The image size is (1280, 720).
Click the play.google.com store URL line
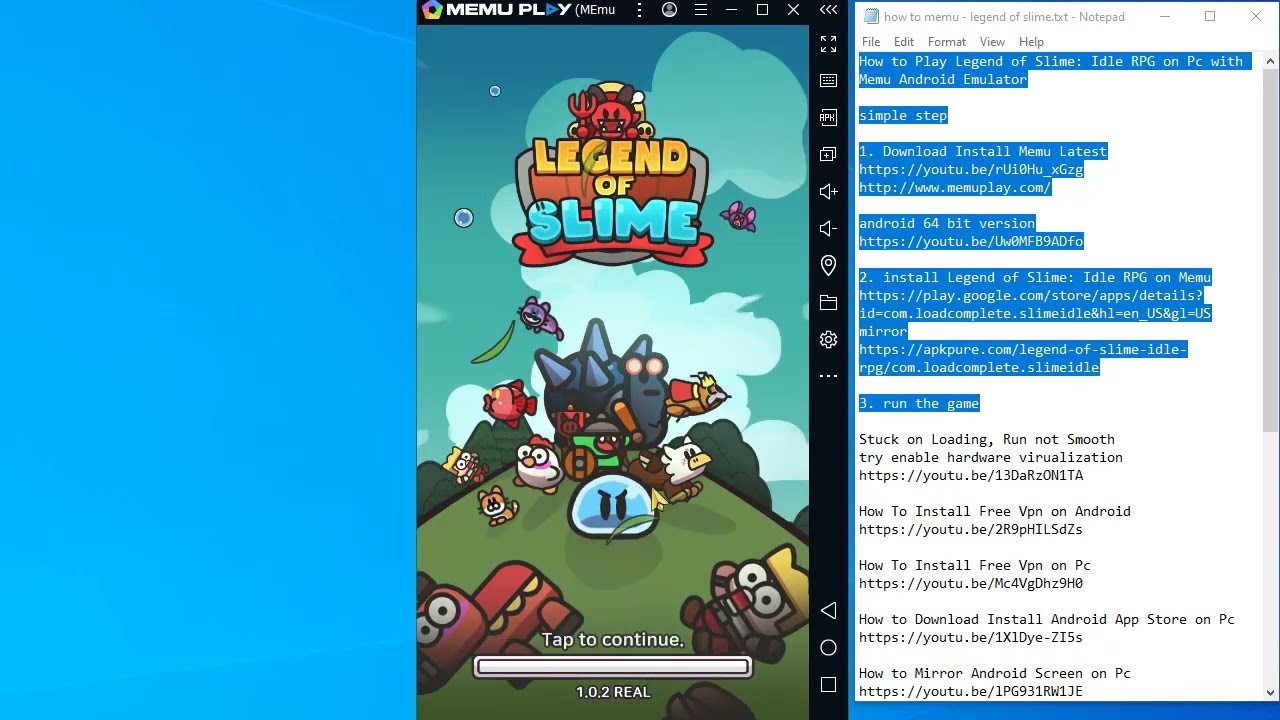(1035, 304)
